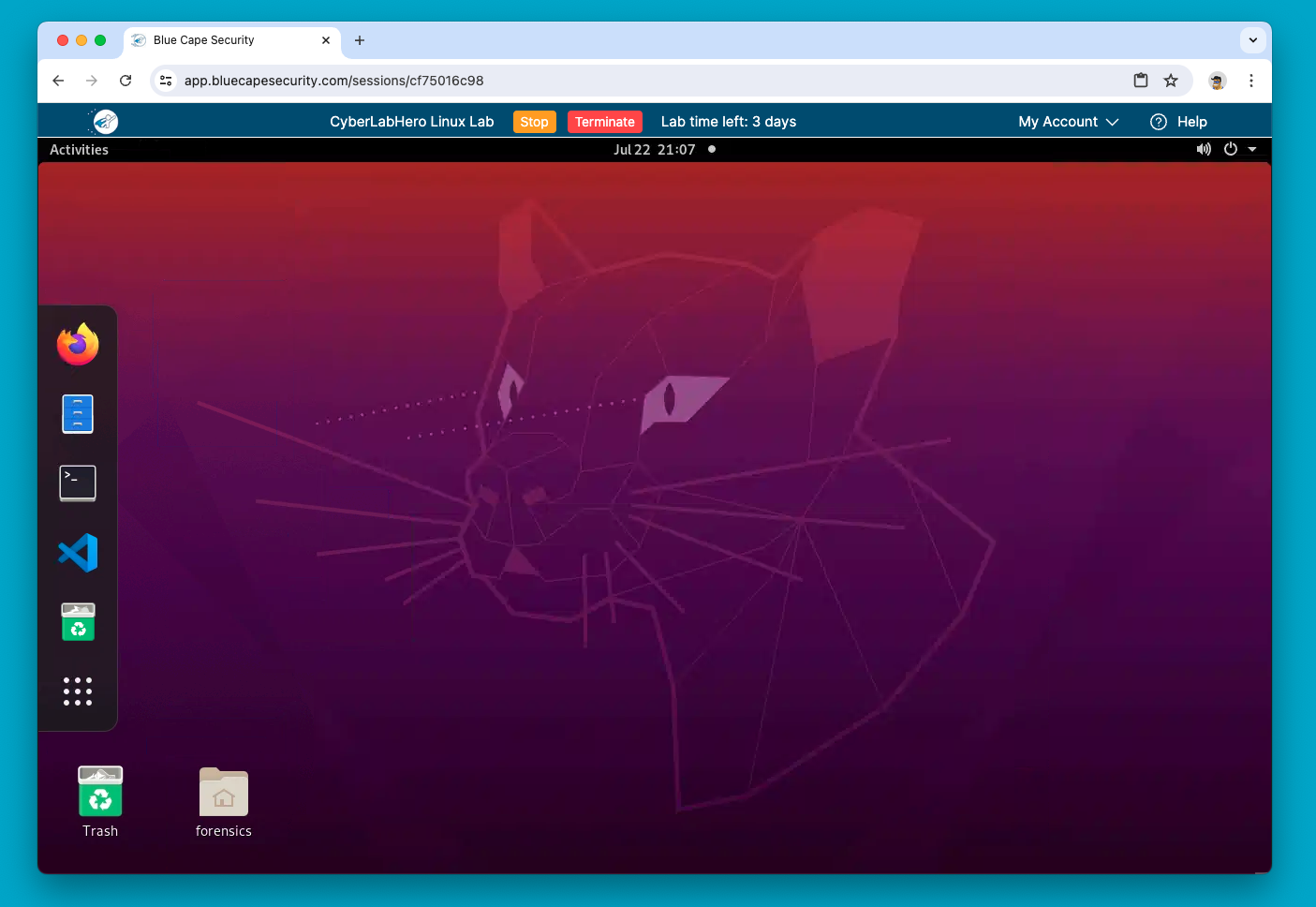The height and width of the screenshot is (907, 1316).
Task: Click the Terminate button
Action: pos(605,122)
